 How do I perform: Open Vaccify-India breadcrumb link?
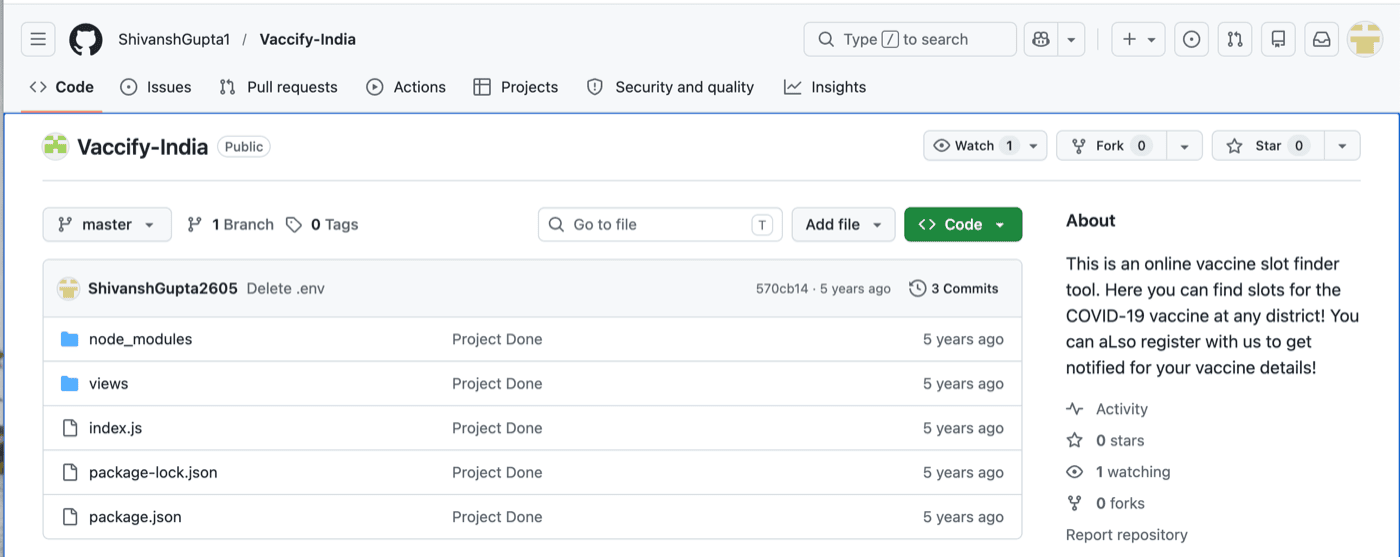pos(308,39)
